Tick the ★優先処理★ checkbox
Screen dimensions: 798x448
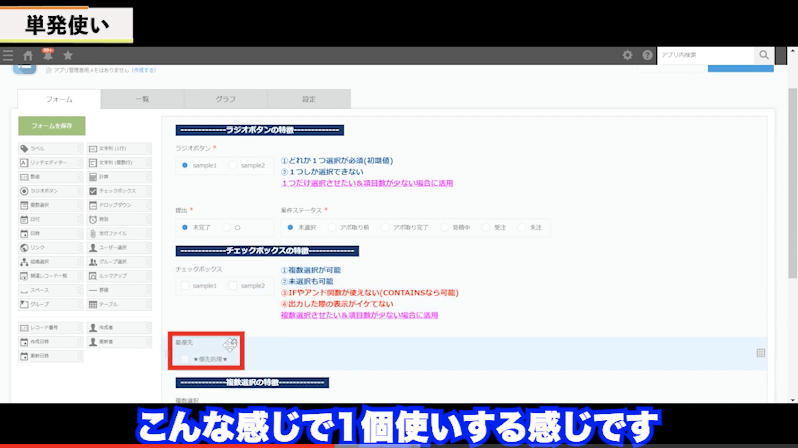(x=184, y=358)
